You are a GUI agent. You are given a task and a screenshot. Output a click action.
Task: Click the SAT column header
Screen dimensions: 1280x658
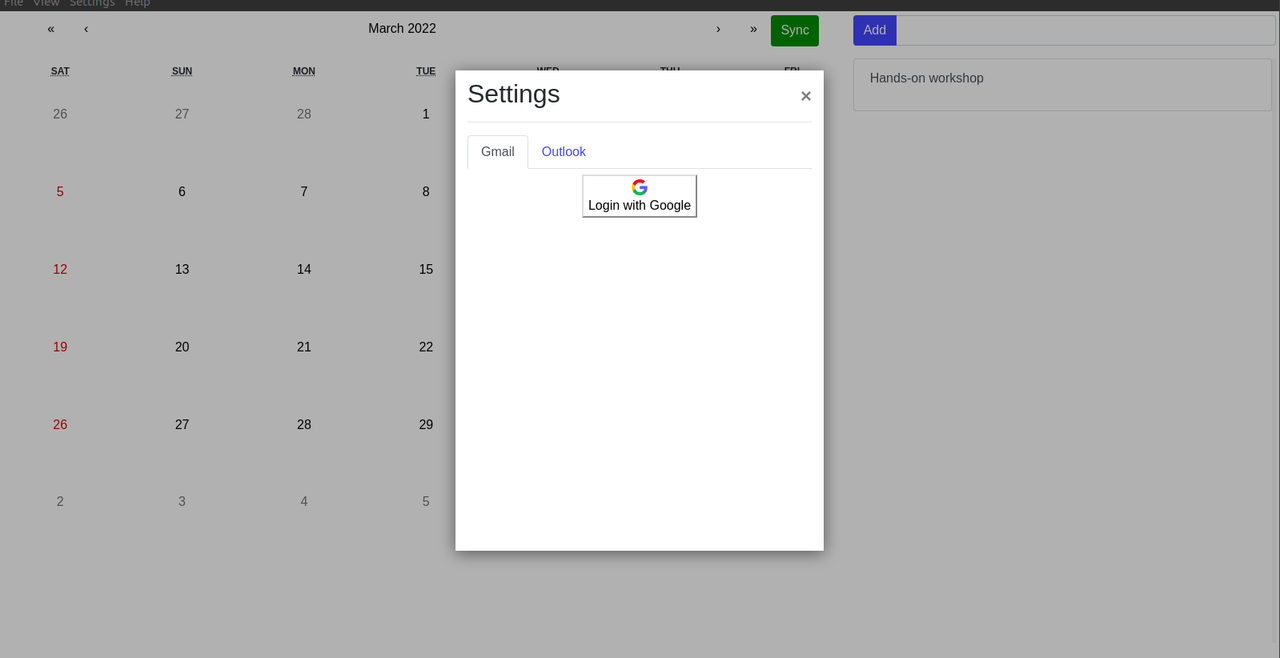pos(60,71)
